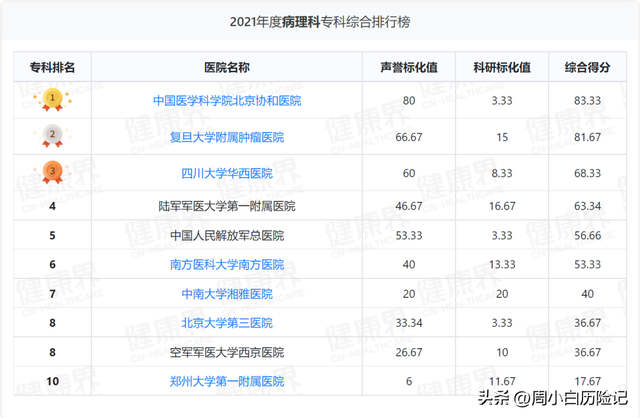Click research value 8.33 cell
Viewport: 640px width, 418px height.
502,173
